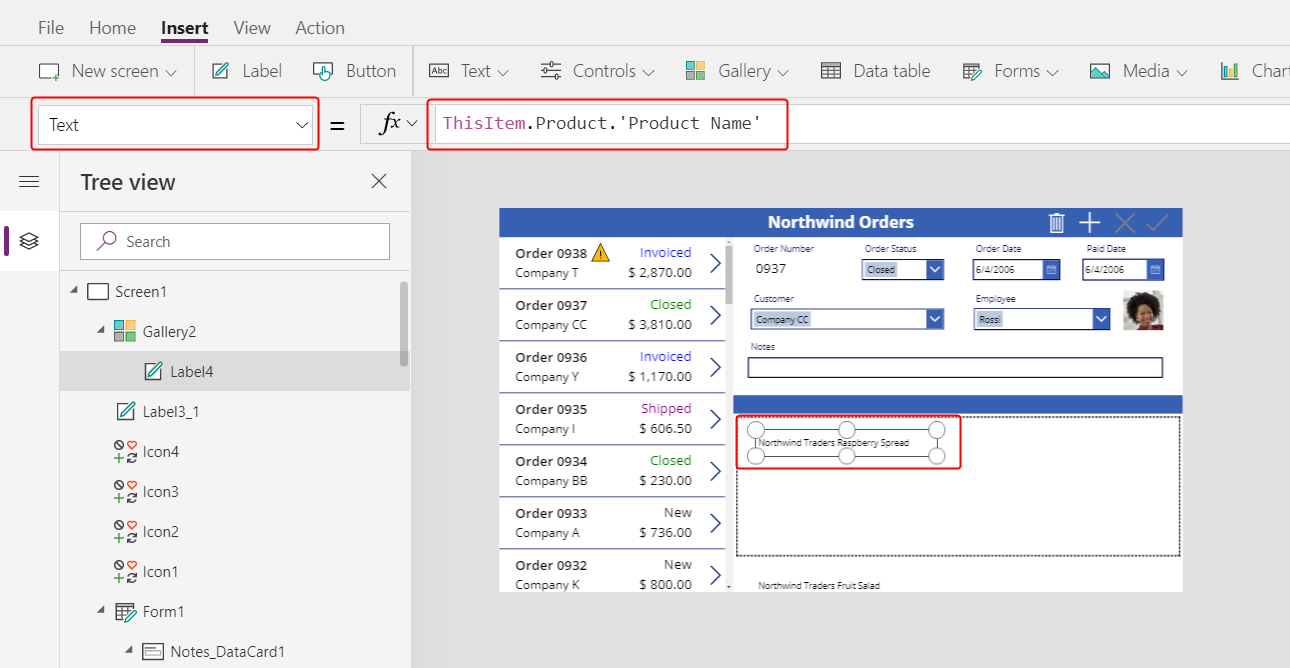Collapse the Gallery2 tree node
Viewport: 1290px width, 668px height.
tap(101, 331)
